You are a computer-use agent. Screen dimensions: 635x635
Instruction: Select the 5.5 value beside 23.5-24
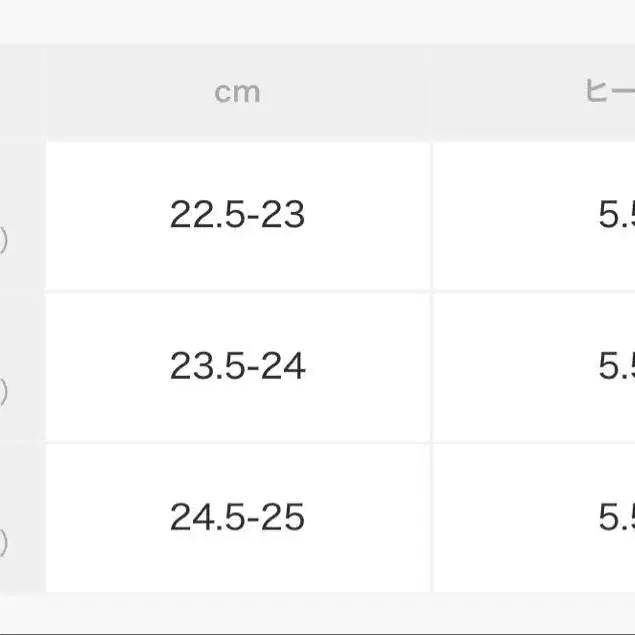616,367
